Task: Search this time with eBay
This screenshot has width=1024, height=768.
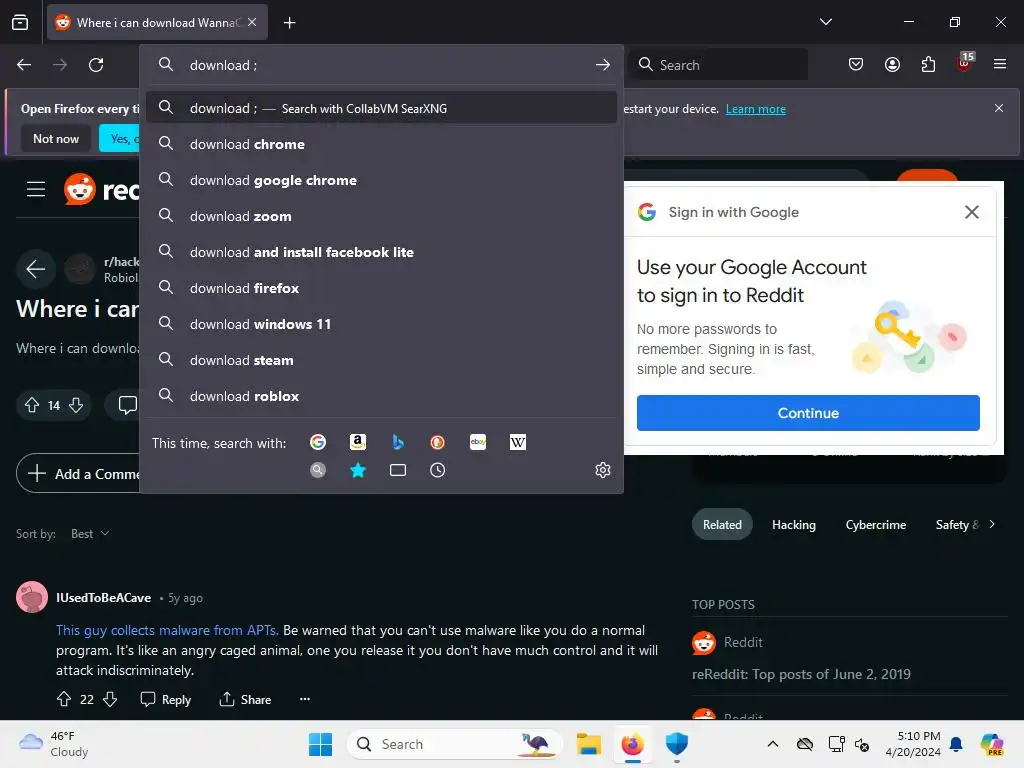Action: pyautogui.click(x=478, y=442)
